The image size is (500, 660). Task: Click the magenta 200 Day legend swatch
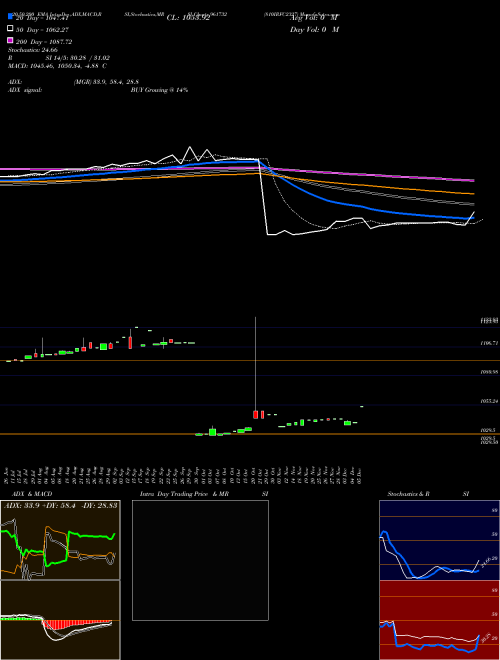pos(11,40)
